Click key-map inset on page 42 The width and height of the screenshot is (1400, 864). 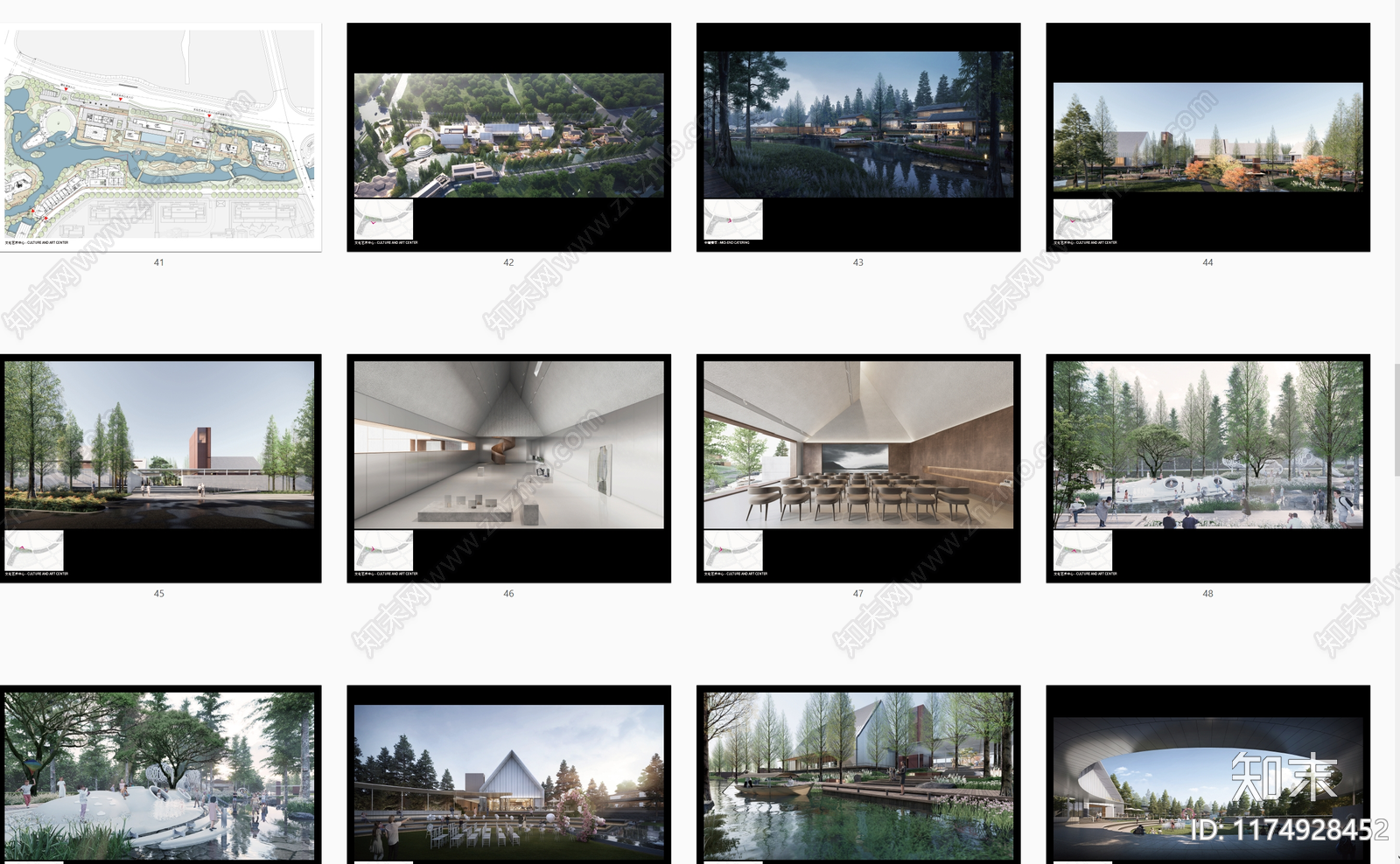(x=383, y=219)
